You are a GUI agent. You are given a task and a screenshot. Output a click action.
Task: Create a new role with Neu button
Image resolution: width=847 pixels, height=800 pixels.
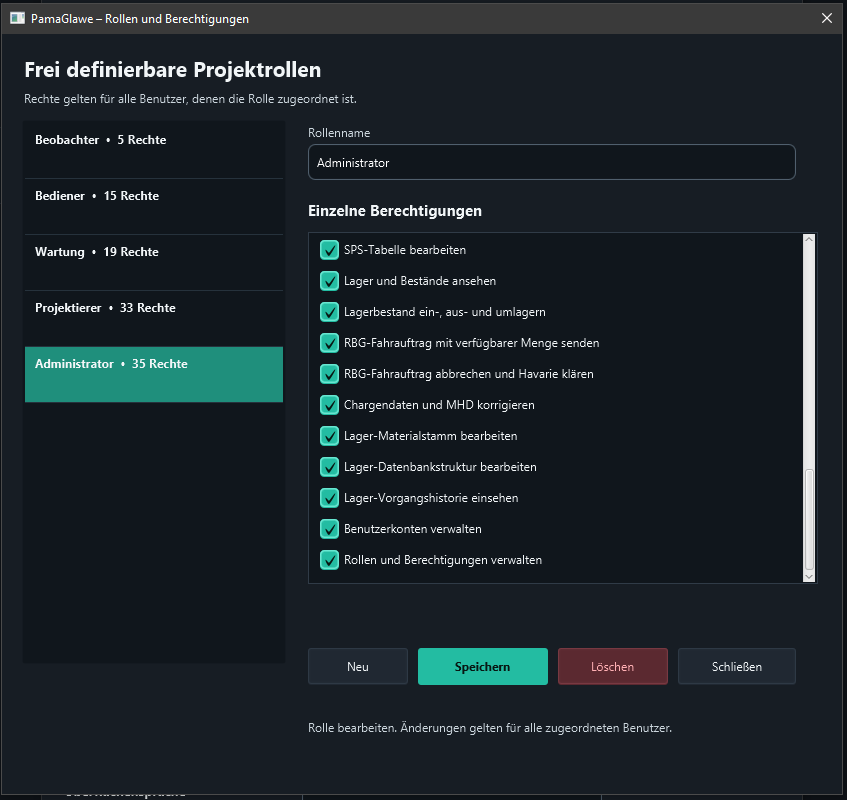click(x=358, y=667)
